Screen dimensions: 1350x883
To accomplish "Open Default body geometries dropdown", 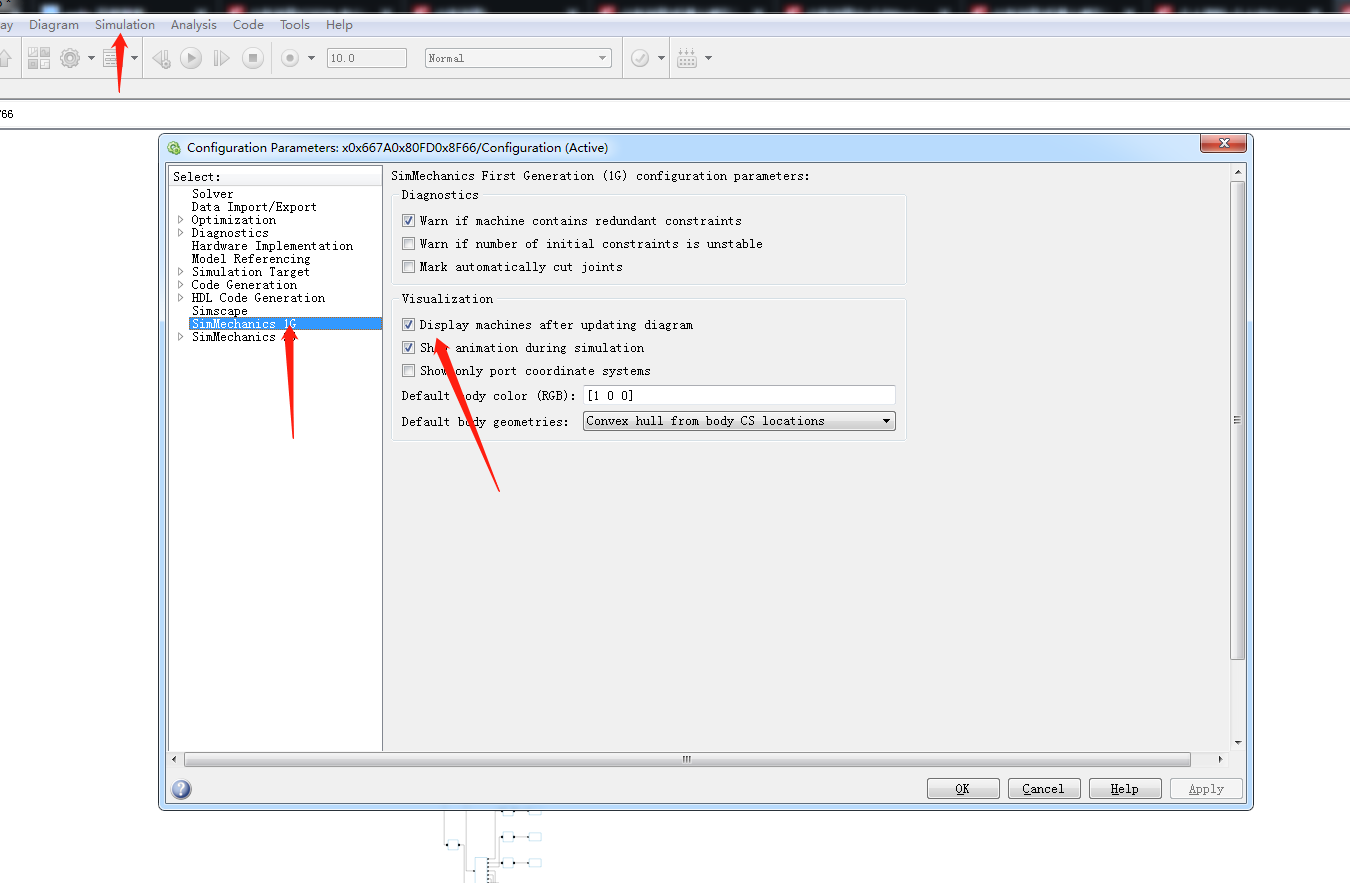I will tap(739, 421).
